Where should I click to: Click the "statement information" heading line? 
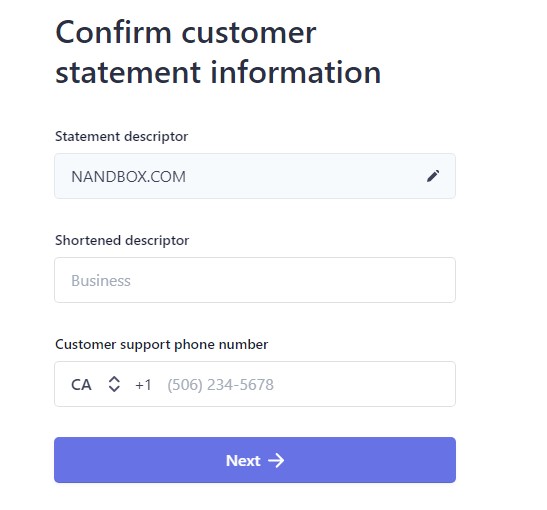pos(218,73)
